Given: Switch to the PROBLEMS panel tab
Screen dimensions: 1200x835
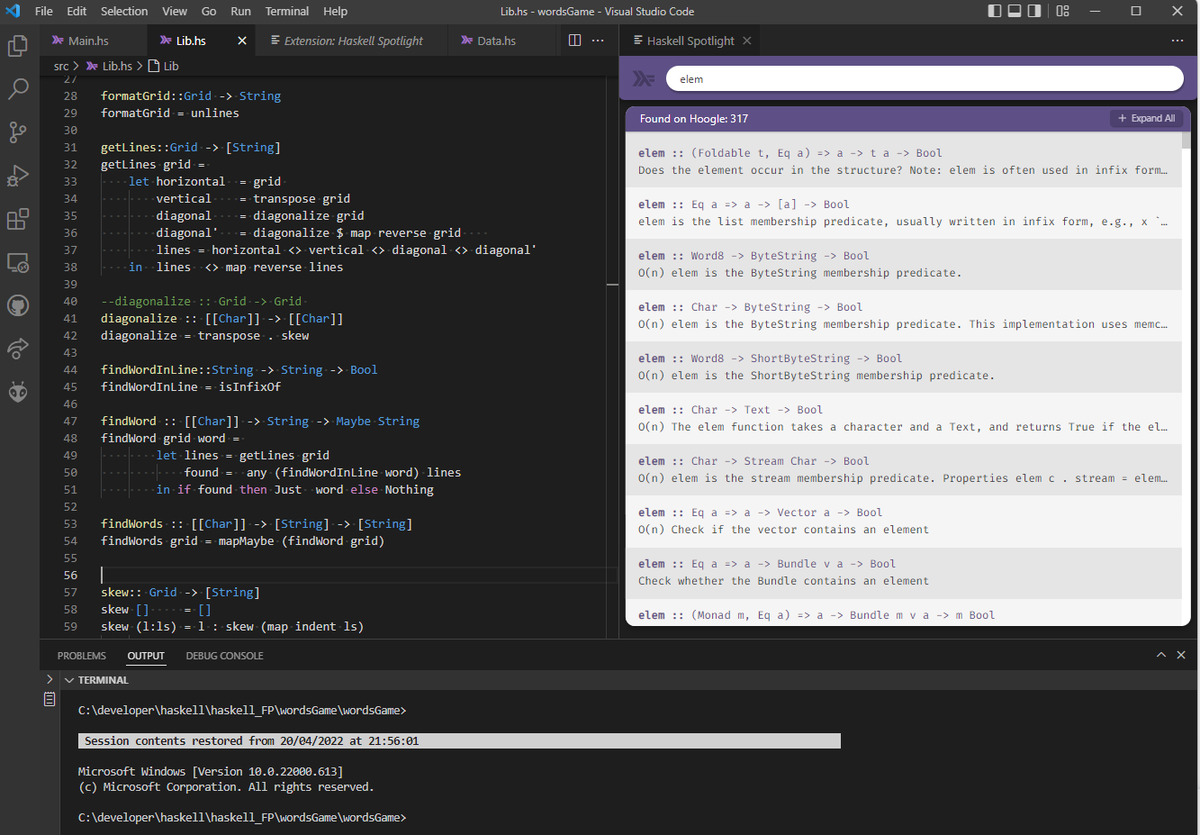Looking at the screenshot, I should pyautogui.click(x=82, y=656).
